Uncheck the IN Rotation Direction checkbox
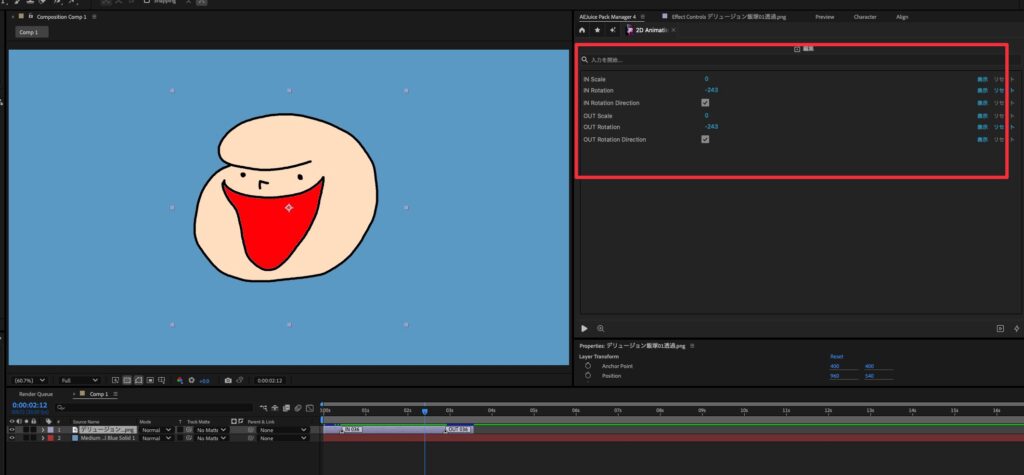Image resolution: width=1024 pixels, height=475 pixels. 706,103
